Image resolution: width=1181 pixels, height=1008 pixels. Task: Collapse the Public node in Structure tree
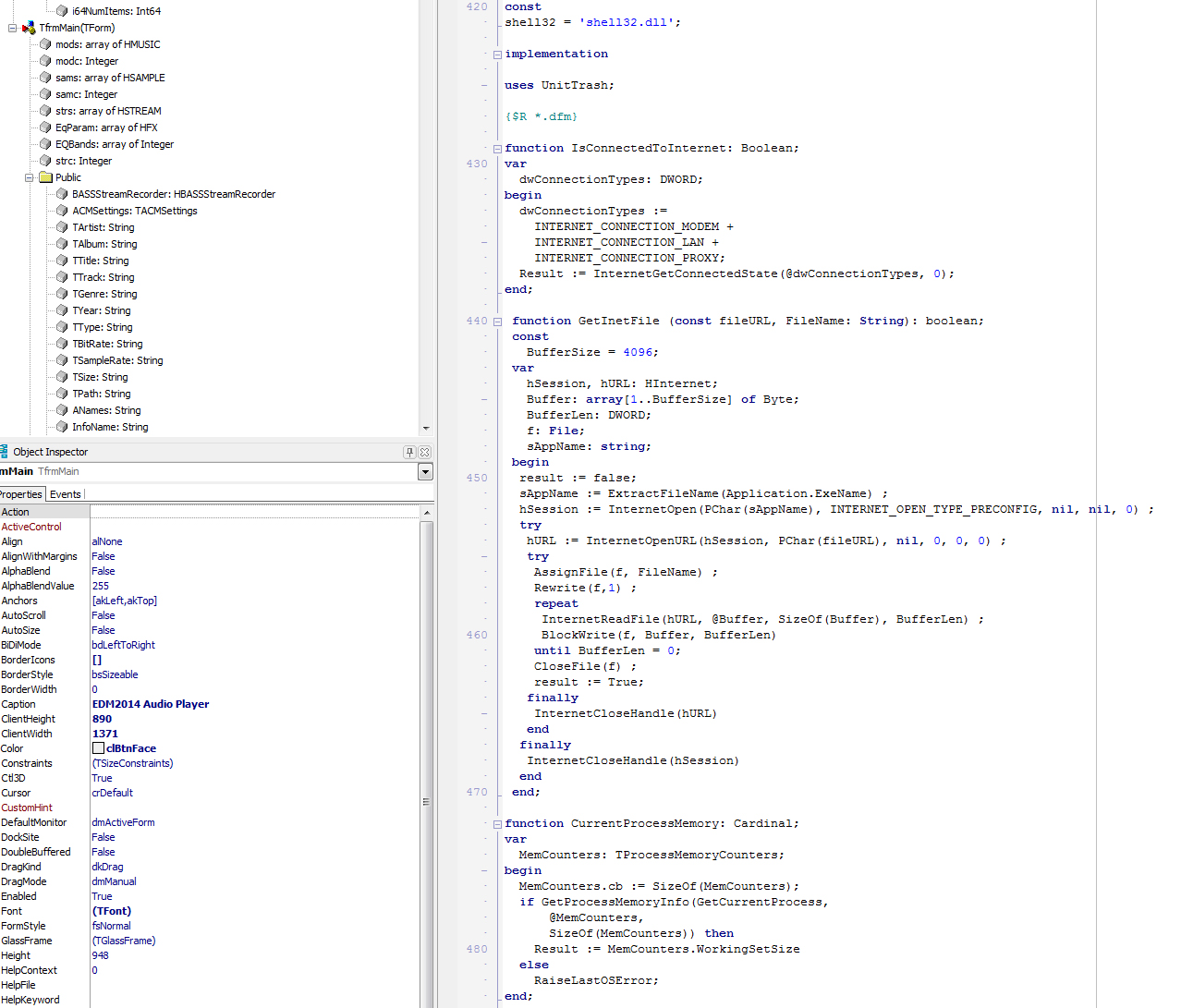(29, 177)
